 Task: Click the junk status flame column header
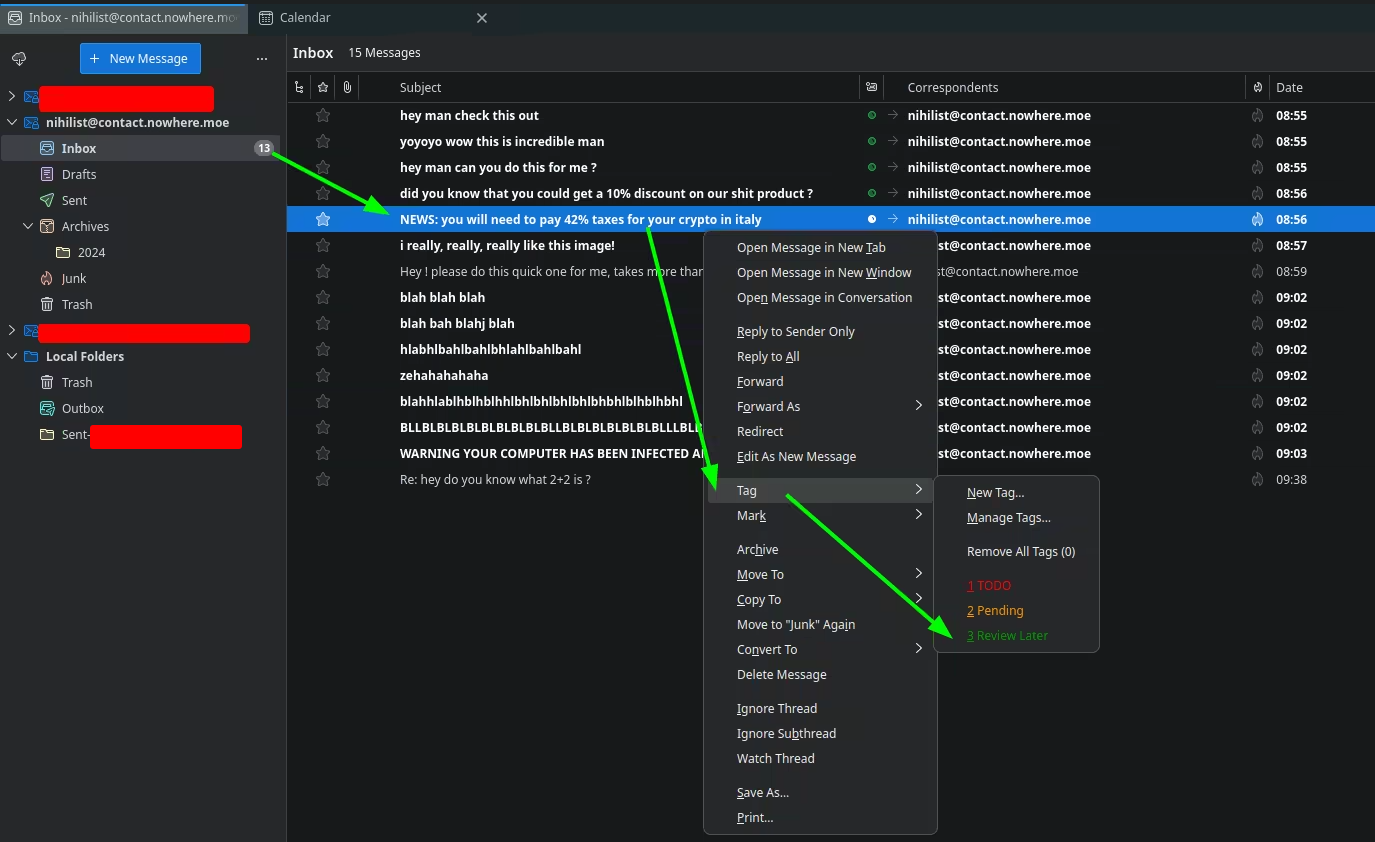coord(1258,88)
